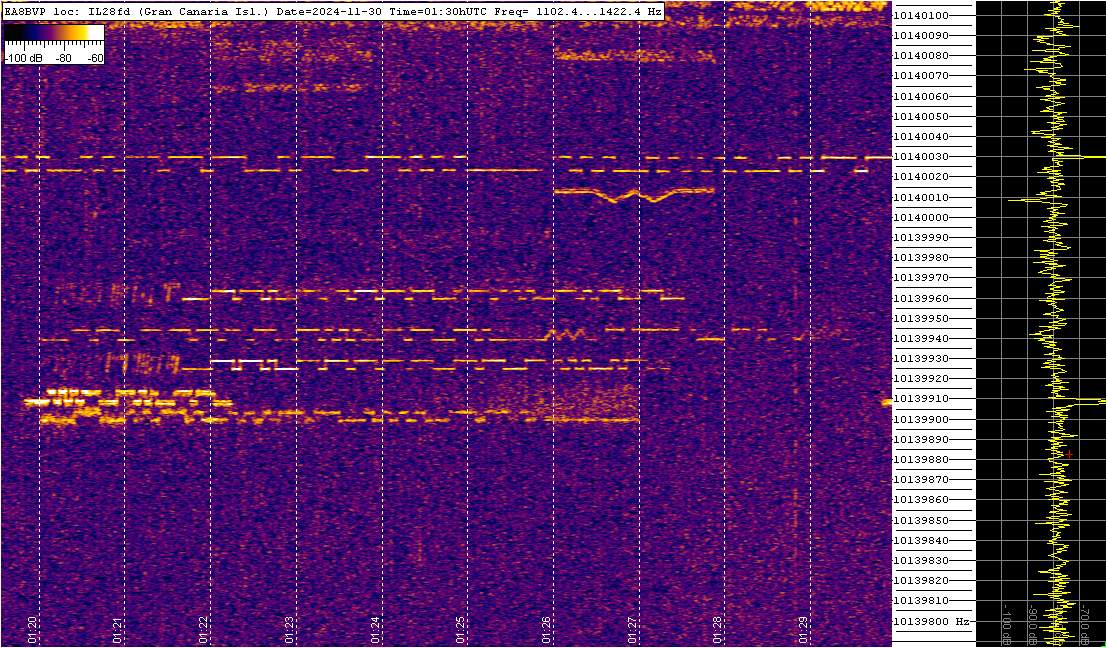Click the 10140050 frequency label

[x=921, y=116]
